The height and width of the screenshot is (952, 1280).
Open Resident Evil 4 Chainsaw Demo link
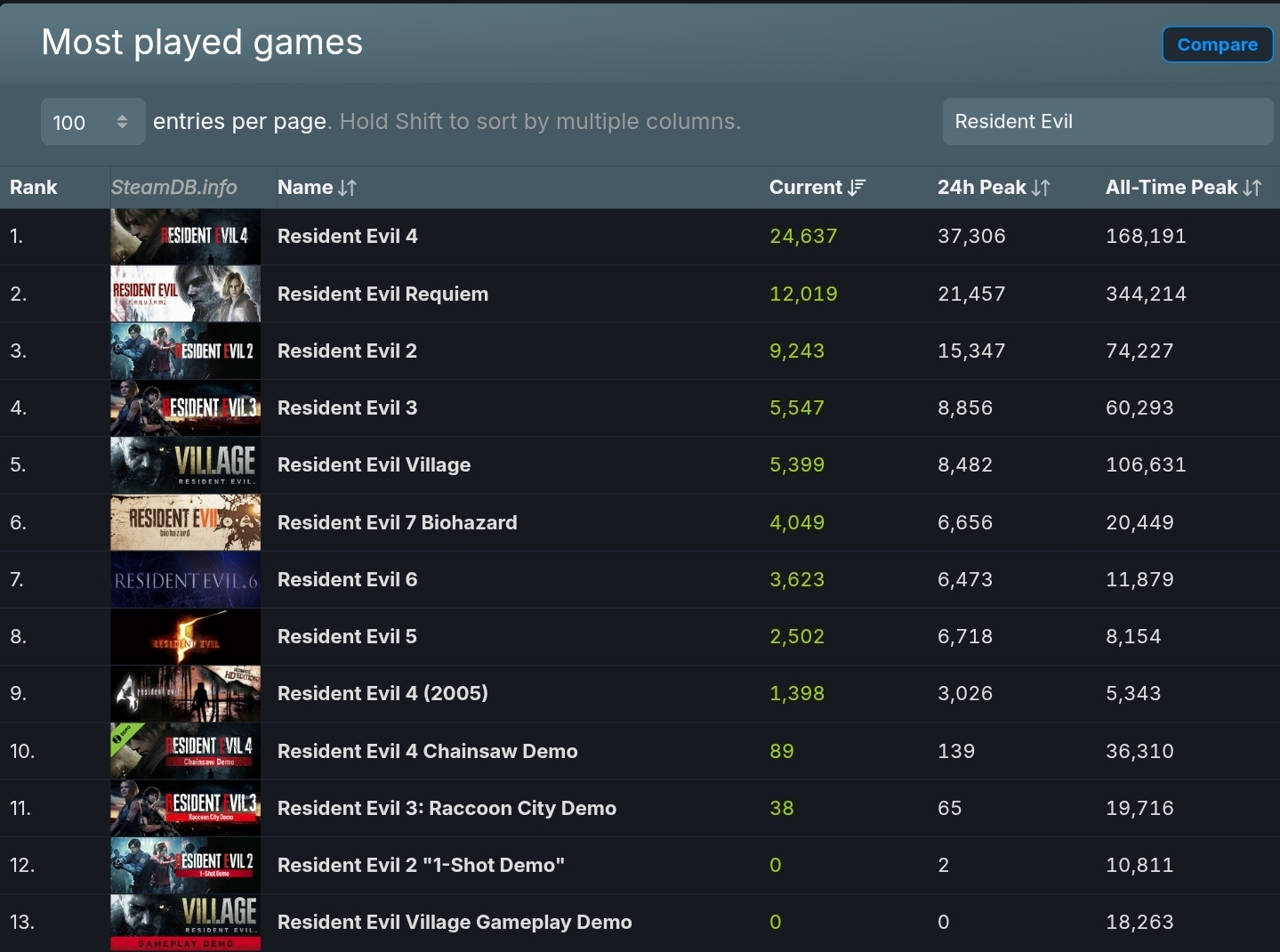click(428, 751)
